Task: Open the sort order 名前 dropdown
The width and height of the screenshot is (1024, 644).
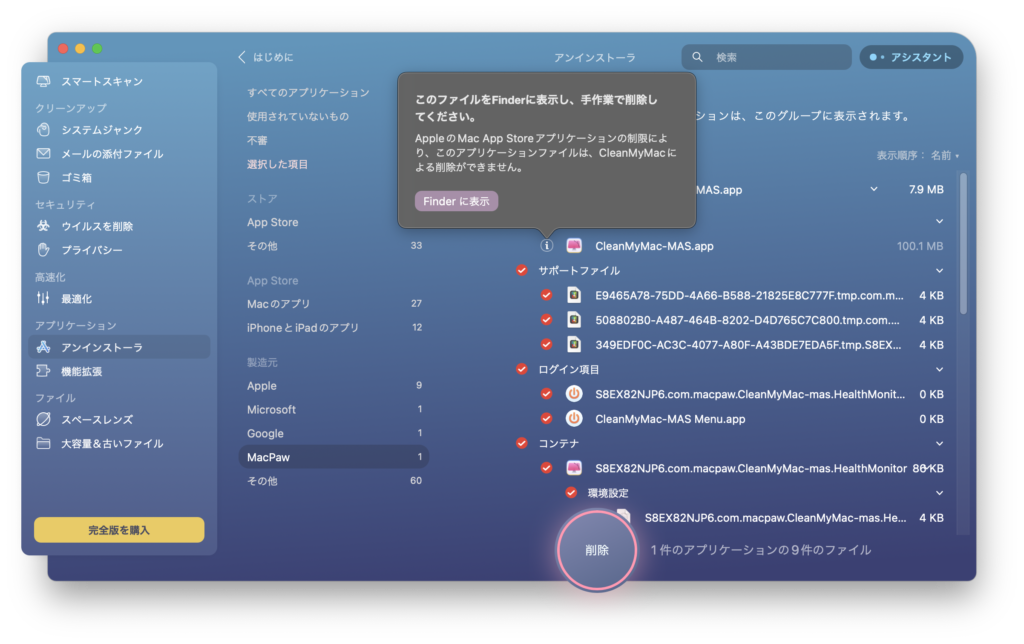Action: 944,155
